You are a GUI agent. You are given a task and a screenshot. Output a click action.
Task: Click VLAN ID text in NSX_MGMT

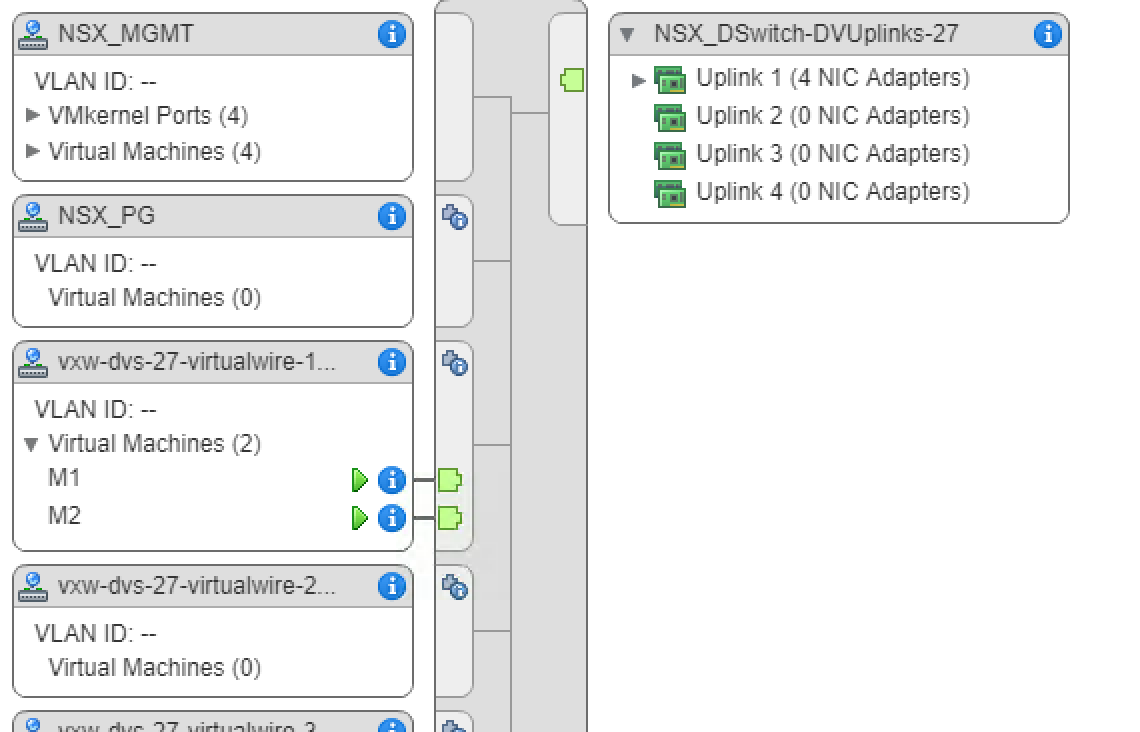click(x=95, y=81)
